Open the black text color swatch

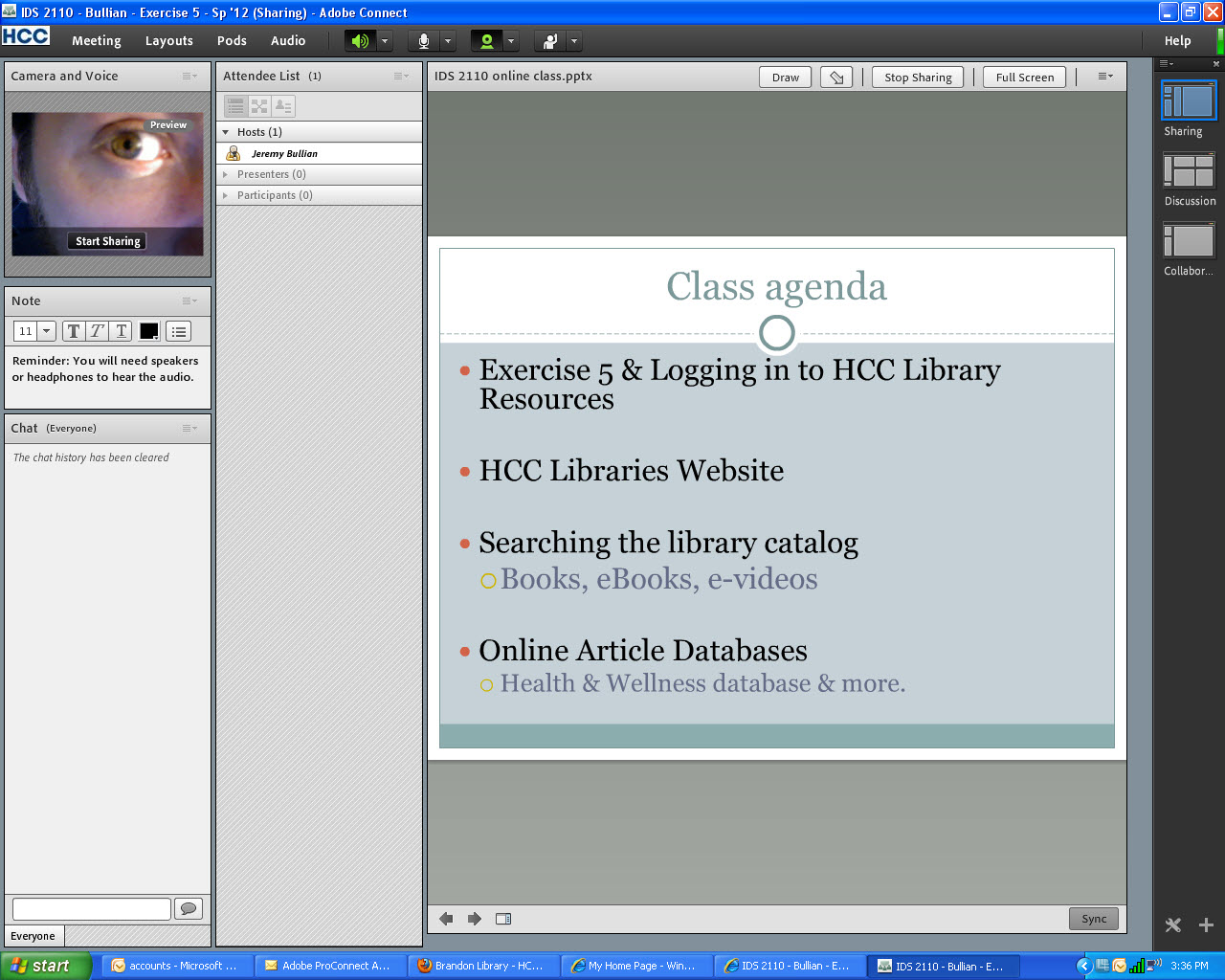(149, 331)
